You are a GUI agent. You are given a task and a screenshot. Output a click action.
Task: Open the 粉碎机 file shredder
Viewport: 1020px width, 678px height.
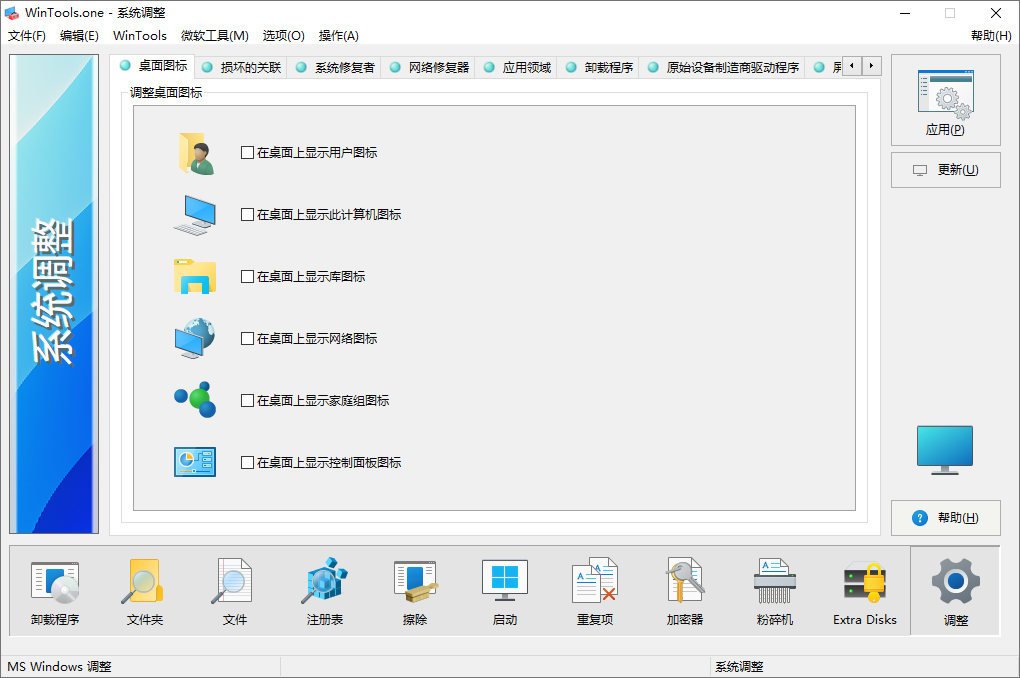pos(774,590)
